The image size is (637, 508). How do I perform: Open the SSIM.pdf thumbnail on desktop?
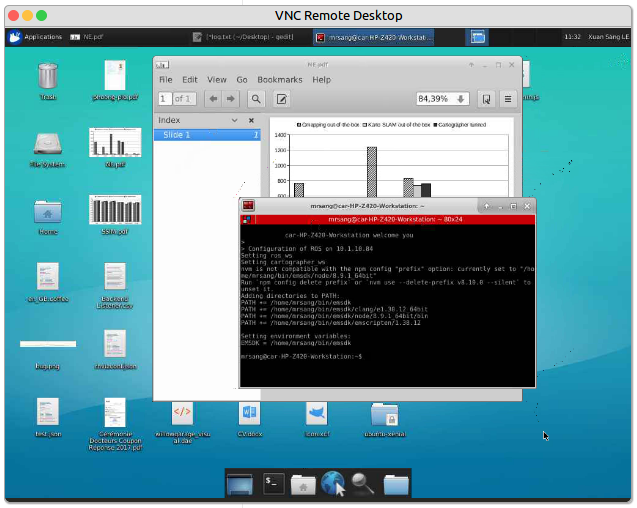point(115,215)
